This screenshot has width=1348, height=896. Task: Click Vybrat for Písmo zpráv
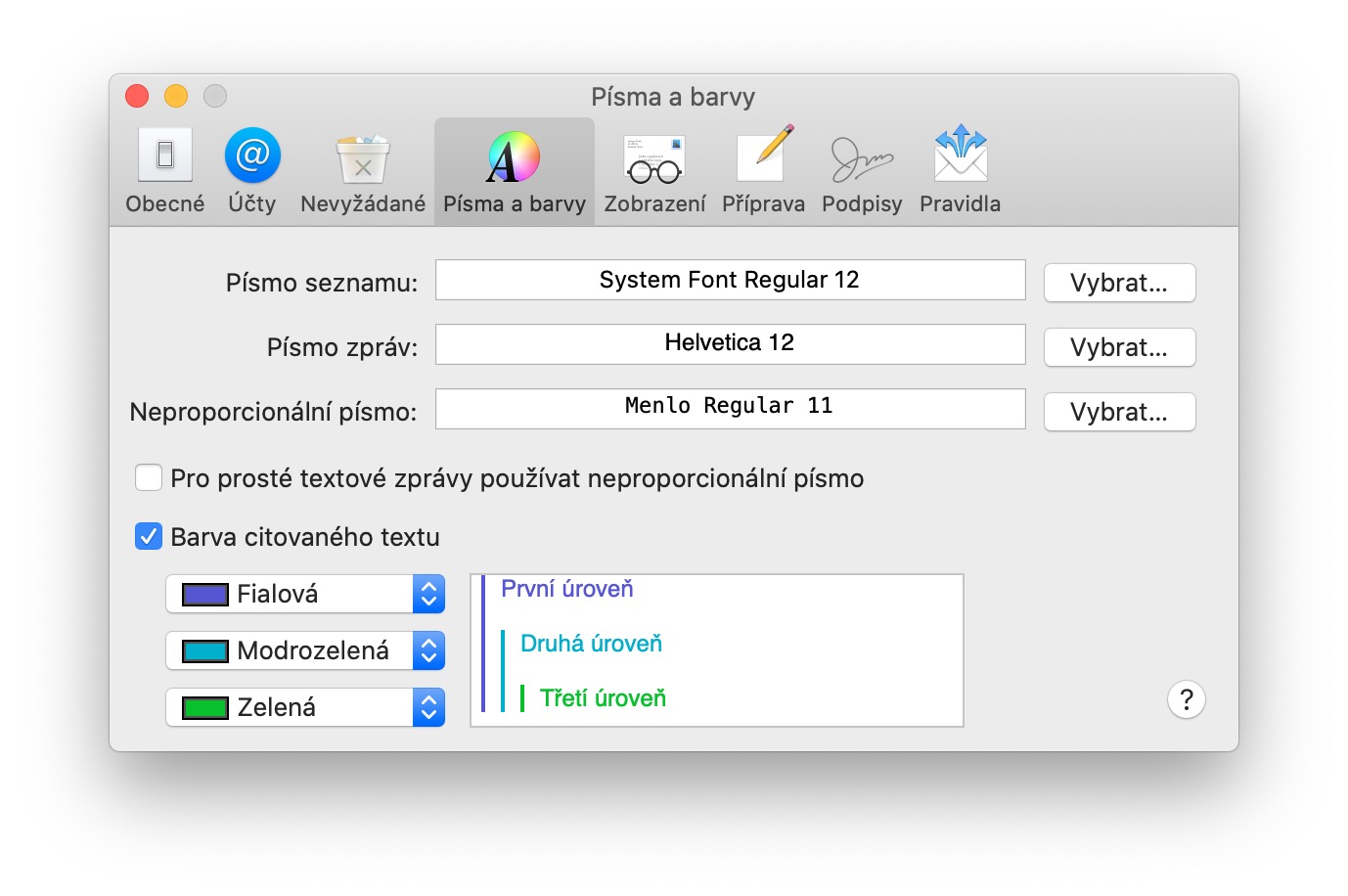pyautogui.click(x=1119, y=347)
